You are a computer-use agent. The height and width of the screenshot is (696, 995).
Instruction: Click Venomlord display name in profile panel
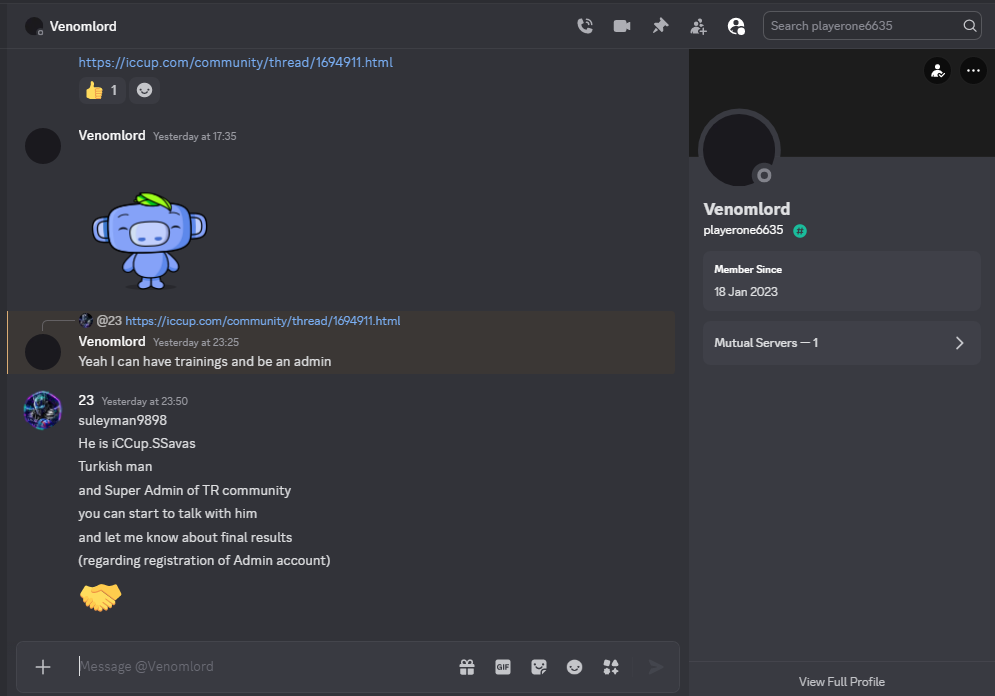coord(746,209)
